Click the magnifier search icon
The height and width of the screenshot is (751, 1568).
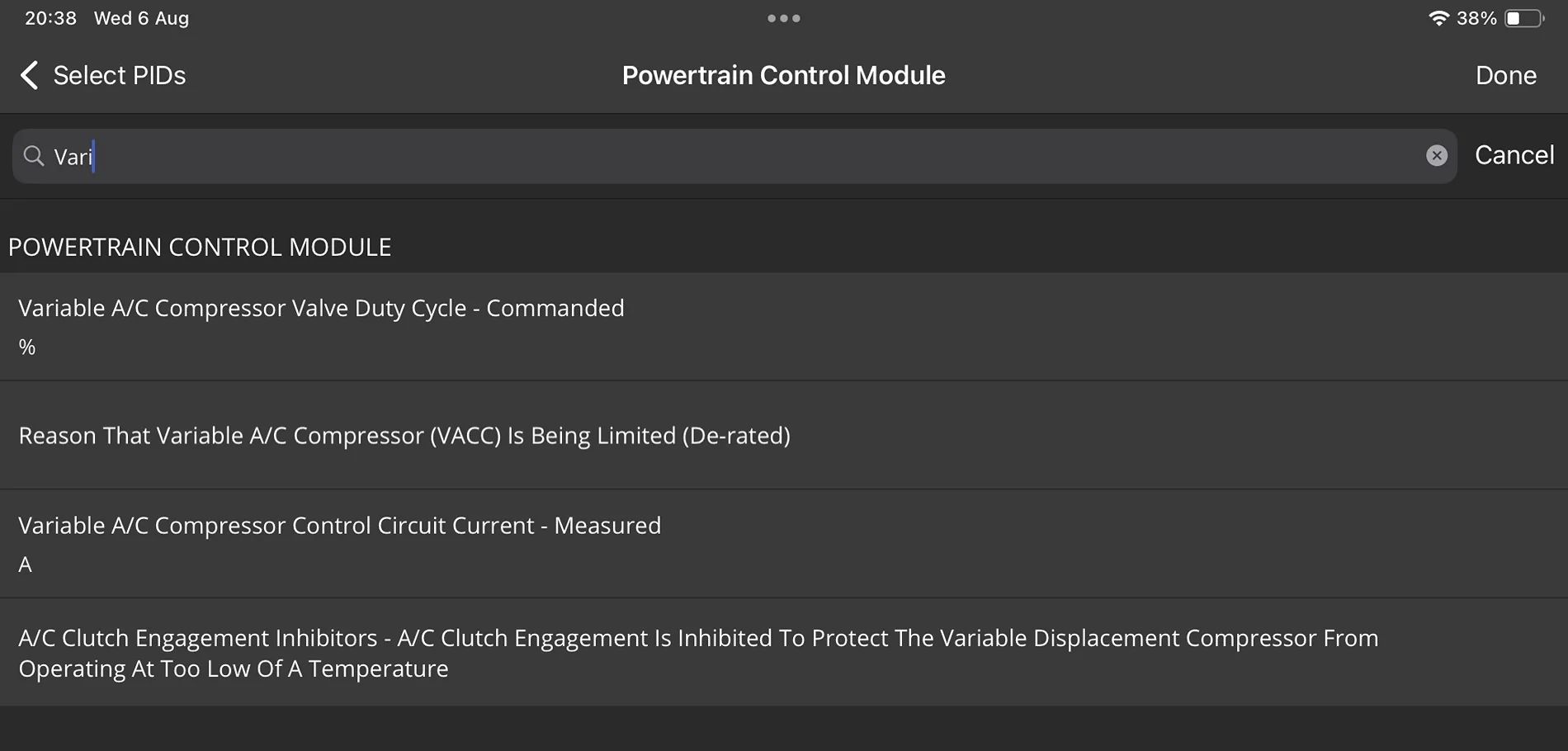[x=34, y=156]
